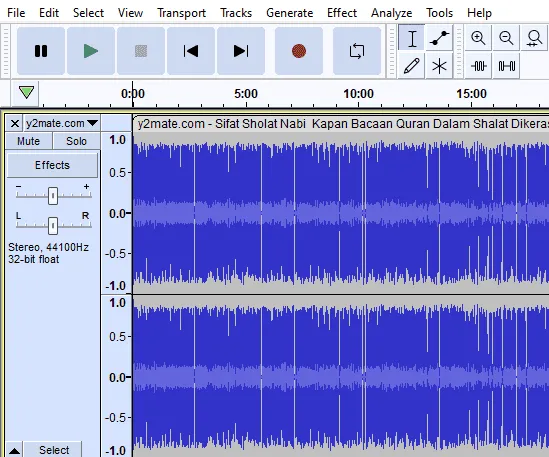The width and height of the screenshot is (549, 457).
Task: Close the y2mate.com track with the X
Action: coord(15,123)
